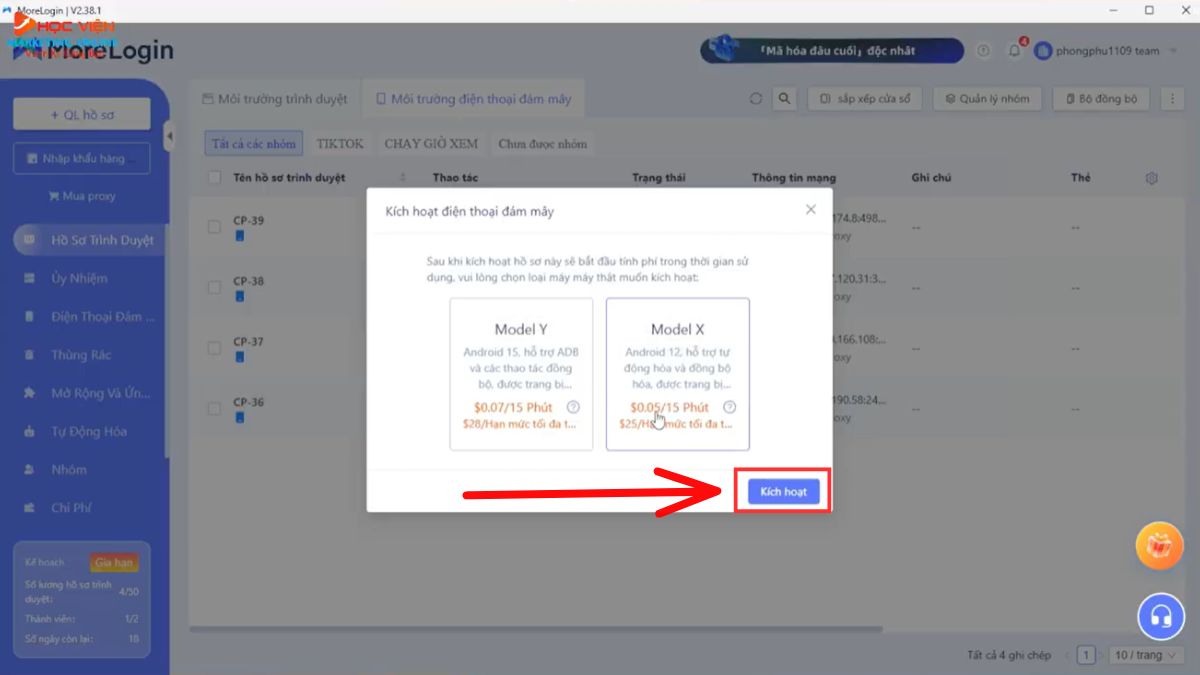Open the headset support chat icon
Viewport: 1200px width, 675px height.
pyautogui.click(x=1160, y=617)
